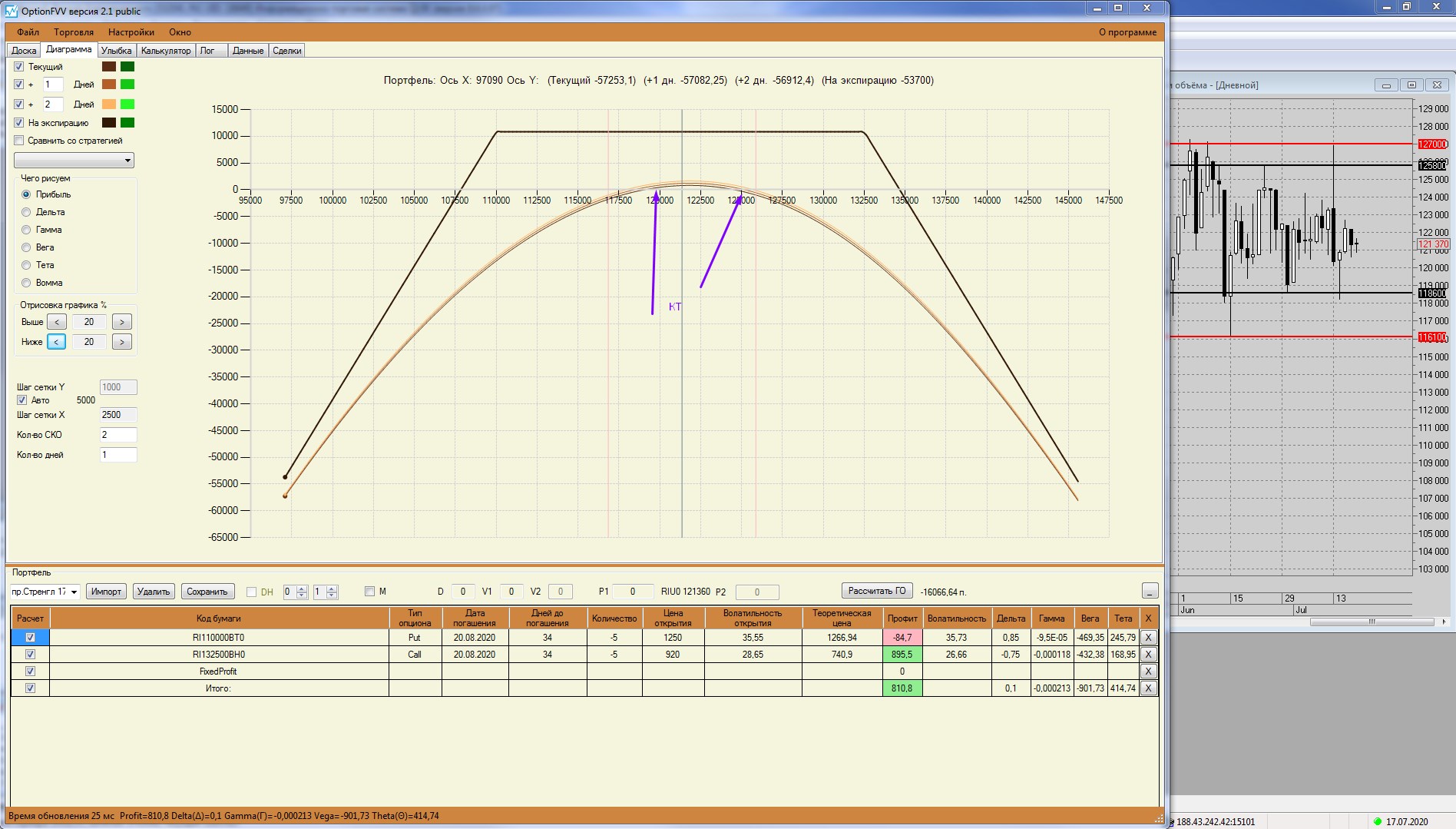This screenshot has width=1456, height=829.
Task: Remove the RI132500BH0 row via X button
Action: pyautogui.click(x=1148, y=654)
